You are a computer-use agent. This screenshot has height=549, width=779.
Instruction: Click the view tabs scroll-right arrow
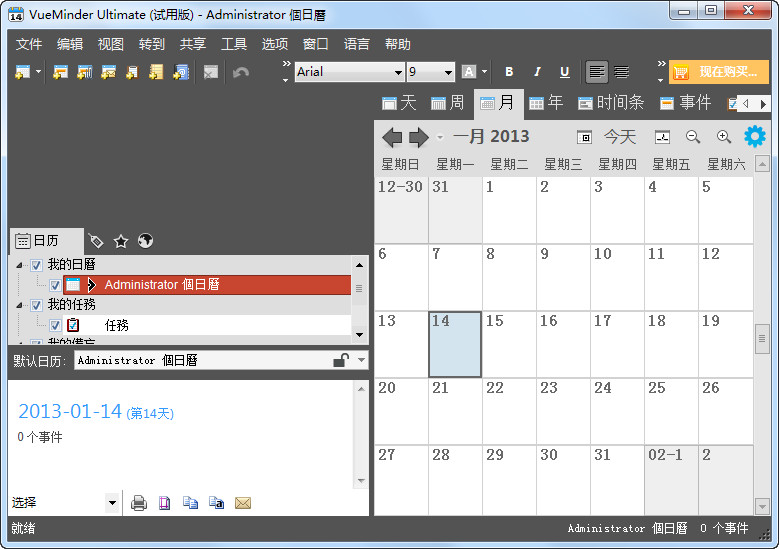point(763,104)
